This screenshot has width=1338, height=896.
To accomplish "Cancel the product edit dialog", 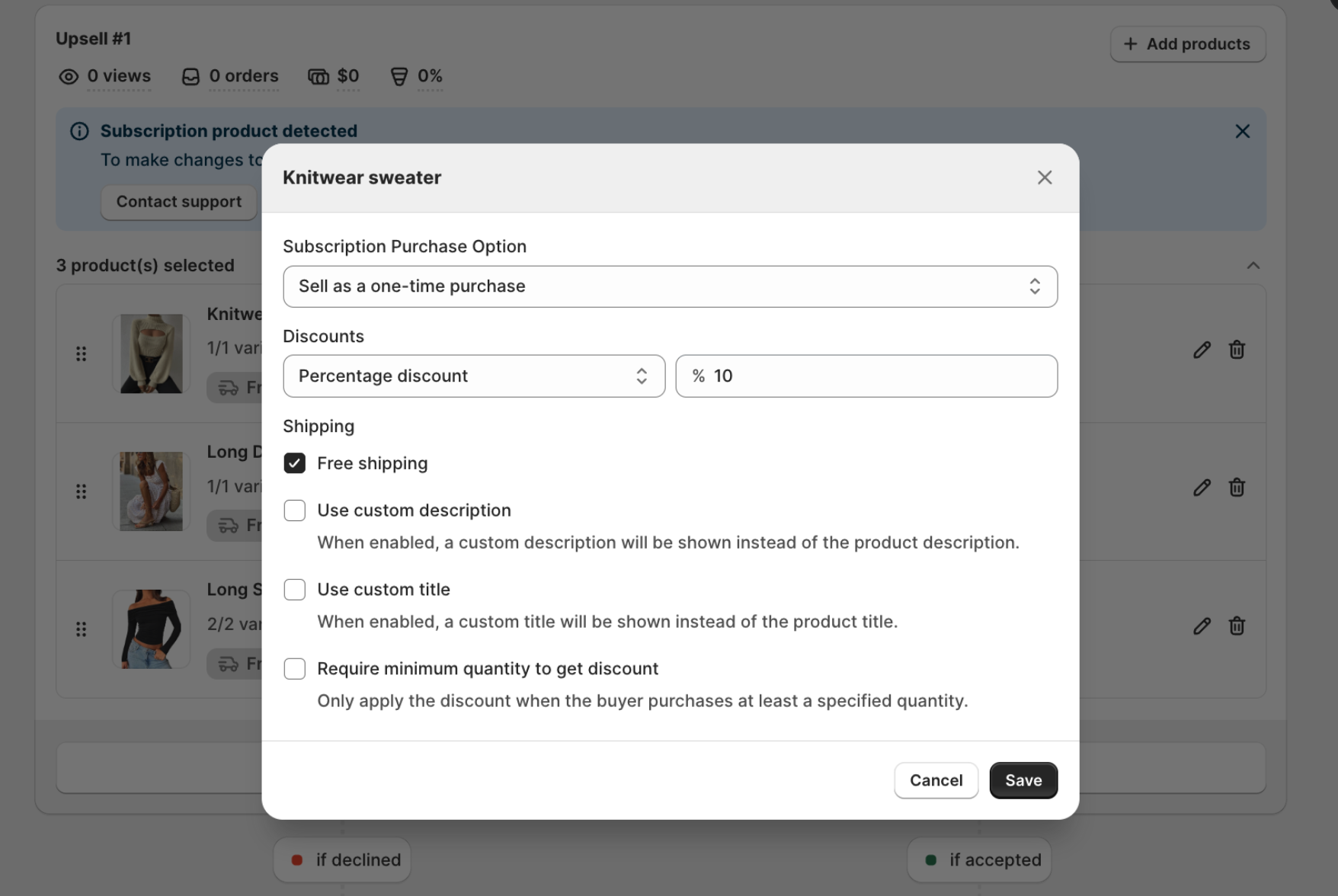I will 936,780.
